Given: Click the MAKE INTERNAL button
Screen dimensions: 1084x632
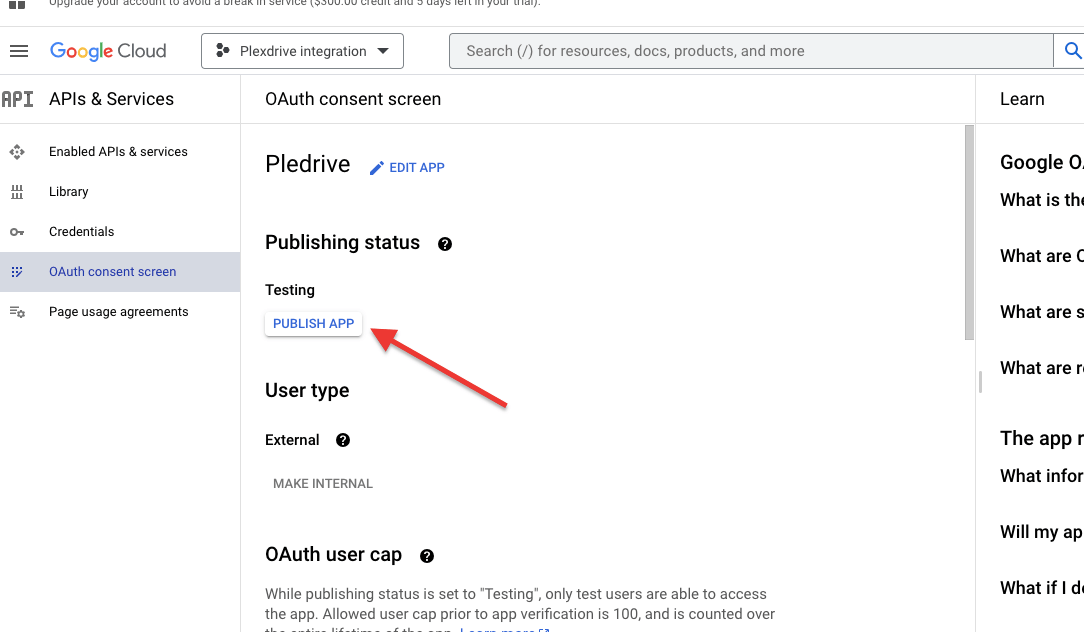Looking at the screenshot, I should click(x=323, y=484).
